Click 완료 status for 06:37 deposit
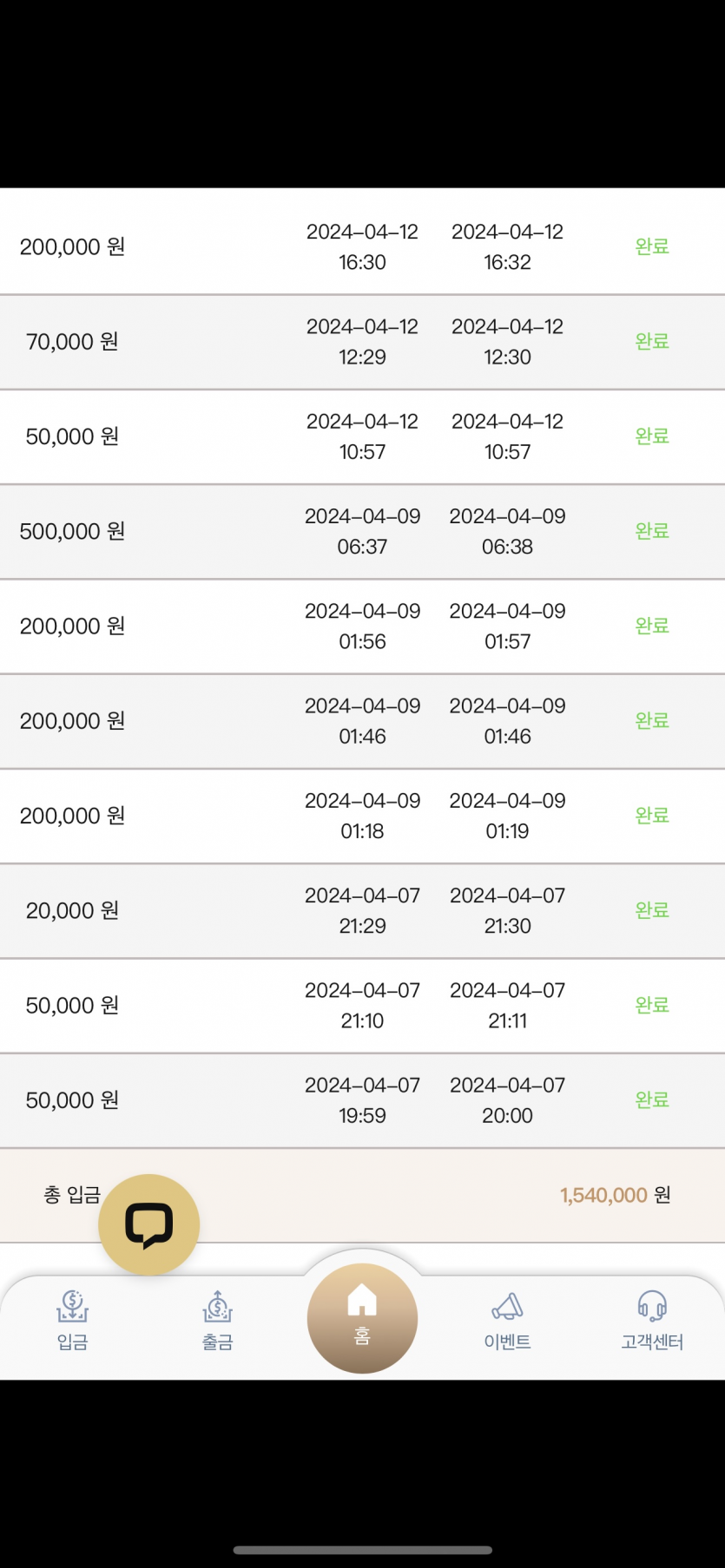 652,531
